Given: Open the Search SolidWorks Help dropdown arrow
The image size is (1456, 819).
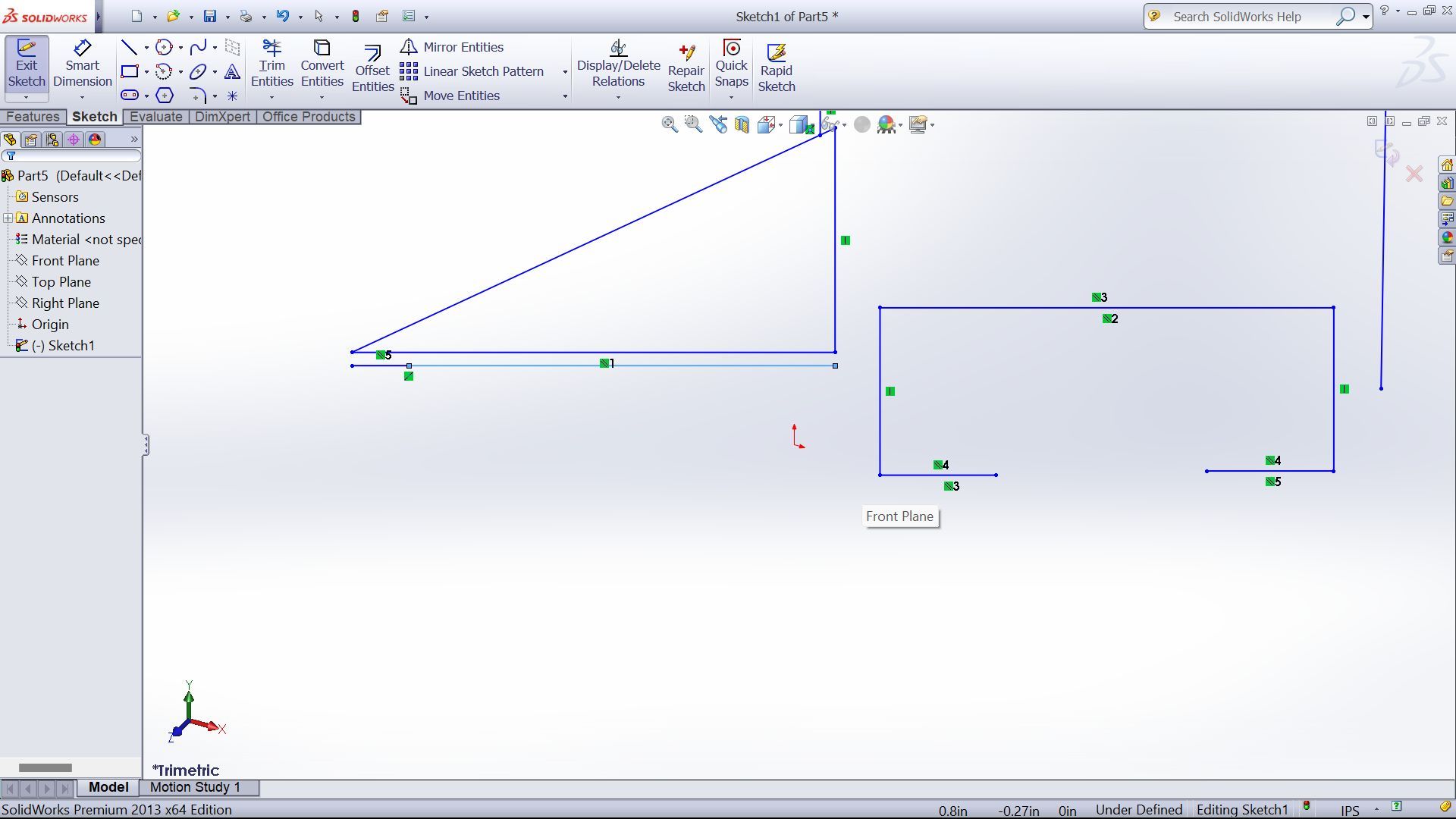Looking at the screenshot, I should (1365, 17).
